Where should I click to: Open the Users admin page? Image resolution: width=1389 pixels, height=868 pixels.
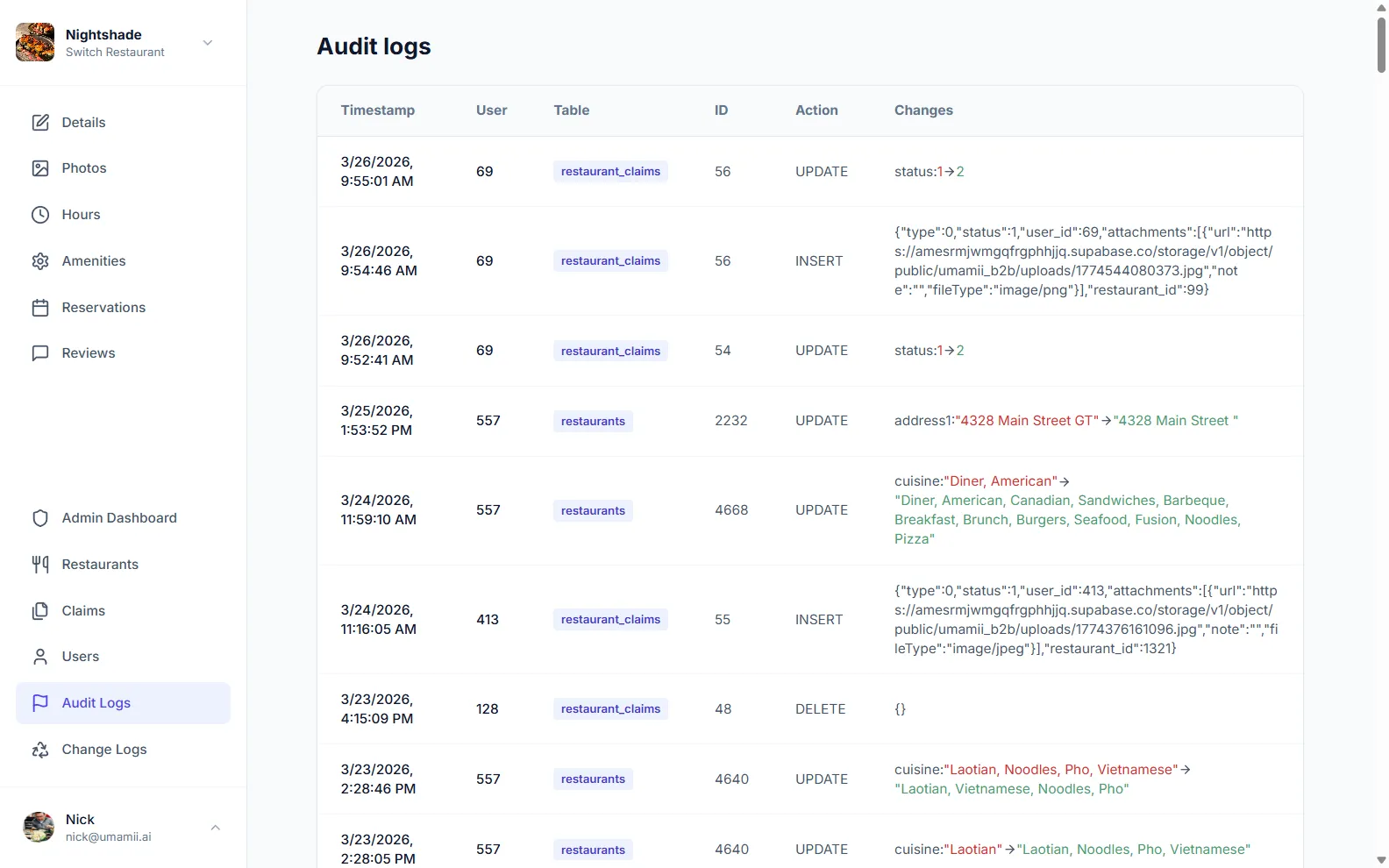(123, 657)
